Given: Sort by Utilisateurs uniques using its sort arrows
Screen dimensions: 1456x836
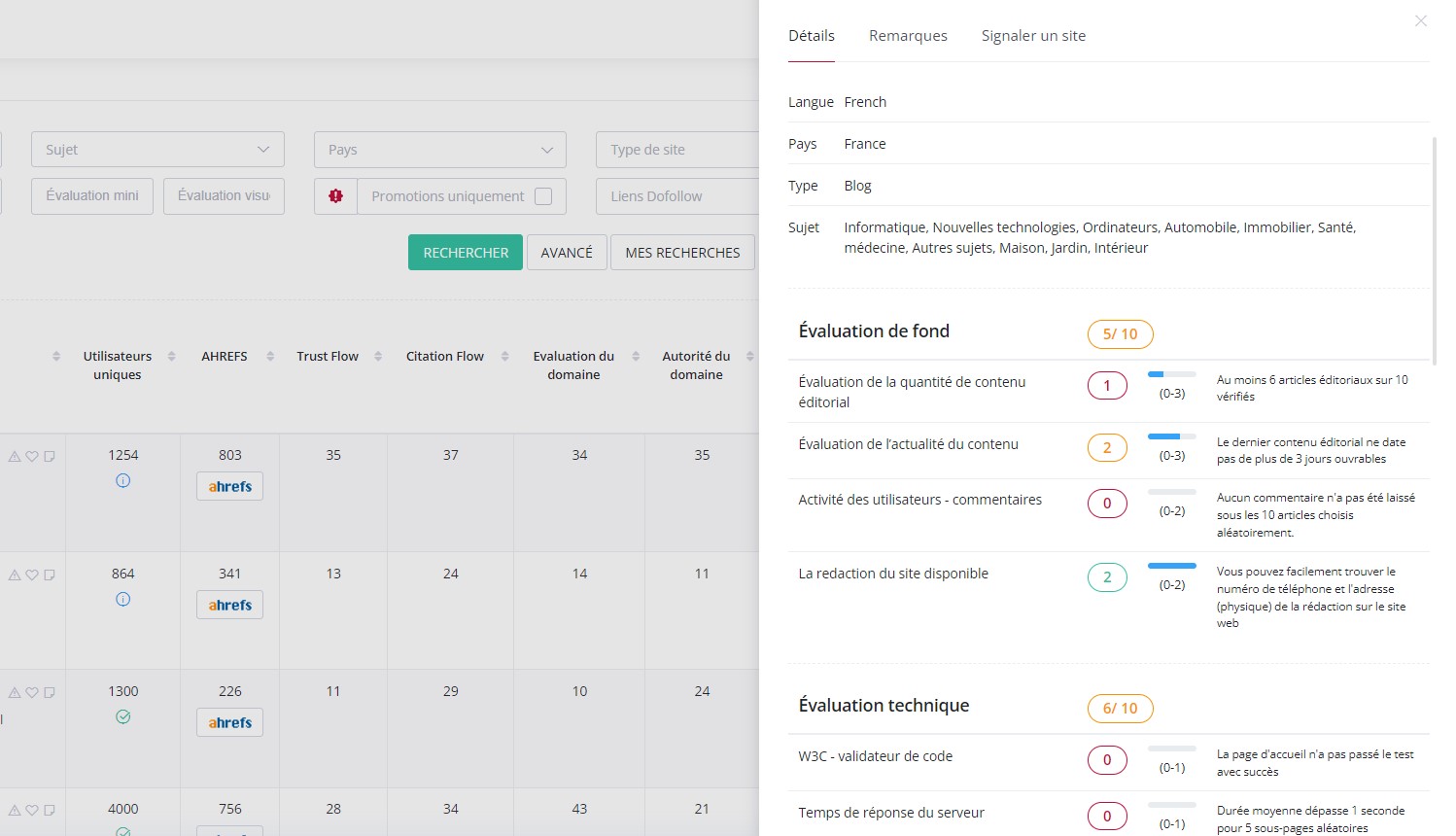Looking at the screenshot, I should pyautogui.click(x=171, y=357).
